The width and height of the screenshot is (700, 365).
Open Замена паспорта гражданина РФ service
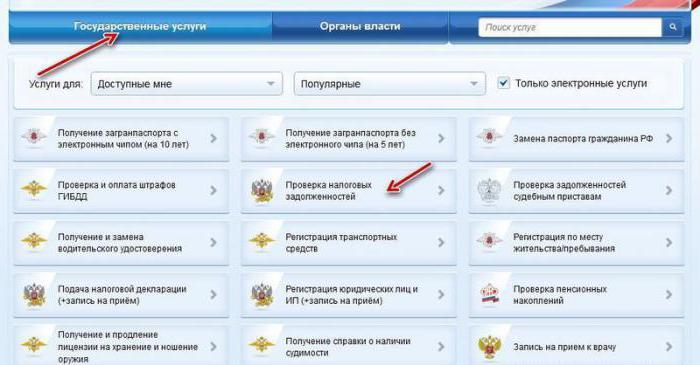(x=583, y=139)
